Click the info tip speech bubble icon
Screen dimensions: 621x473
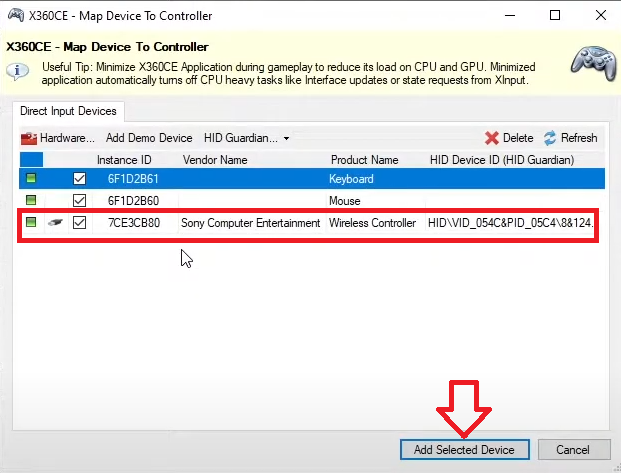pos(17,72)
